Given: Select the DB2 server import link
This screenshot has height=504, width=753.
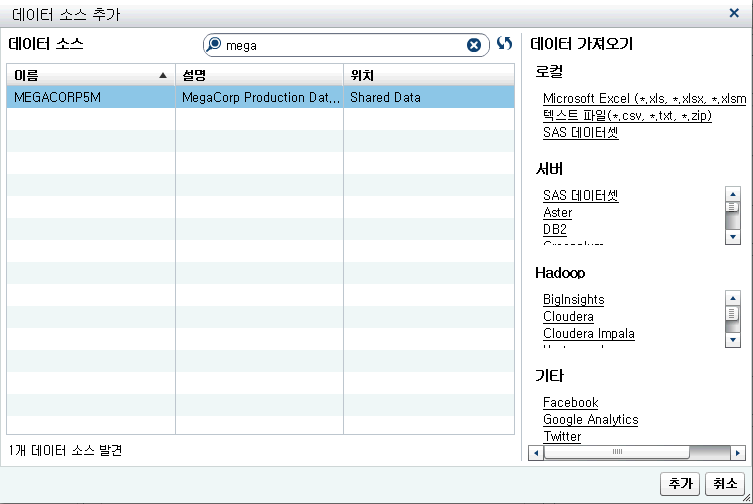Looking at the screenshot, I should tap(554, 230).
